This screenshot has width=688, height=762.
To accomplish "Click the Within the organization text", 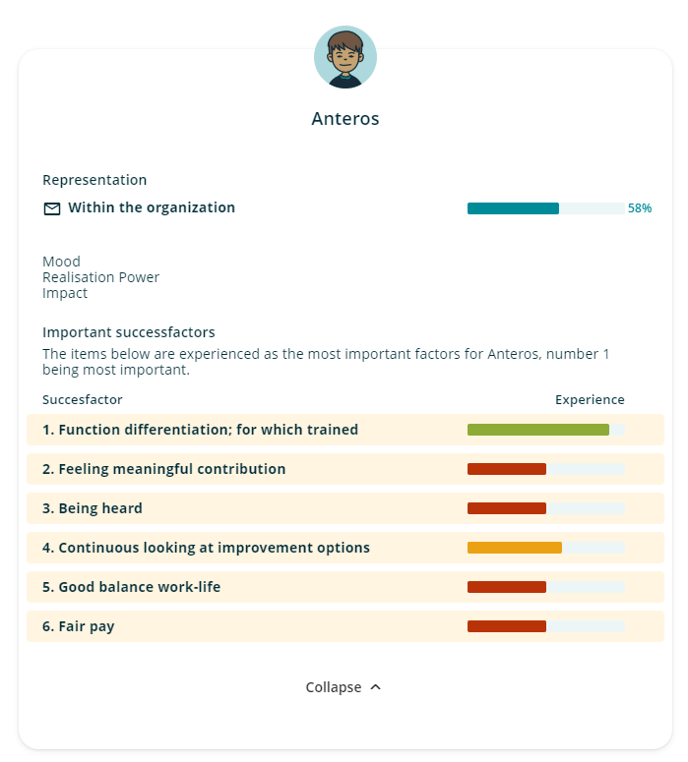I will pos(152,208).
